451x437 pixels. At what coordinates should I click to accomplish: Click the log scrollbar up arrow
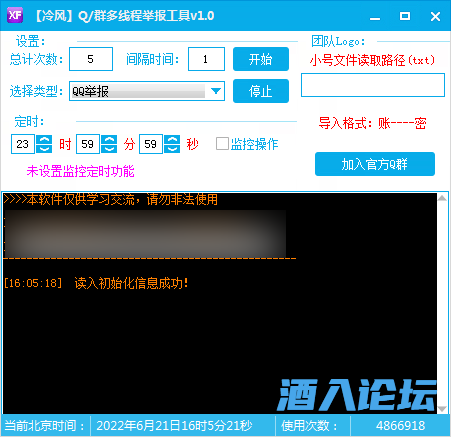[442, 199]
